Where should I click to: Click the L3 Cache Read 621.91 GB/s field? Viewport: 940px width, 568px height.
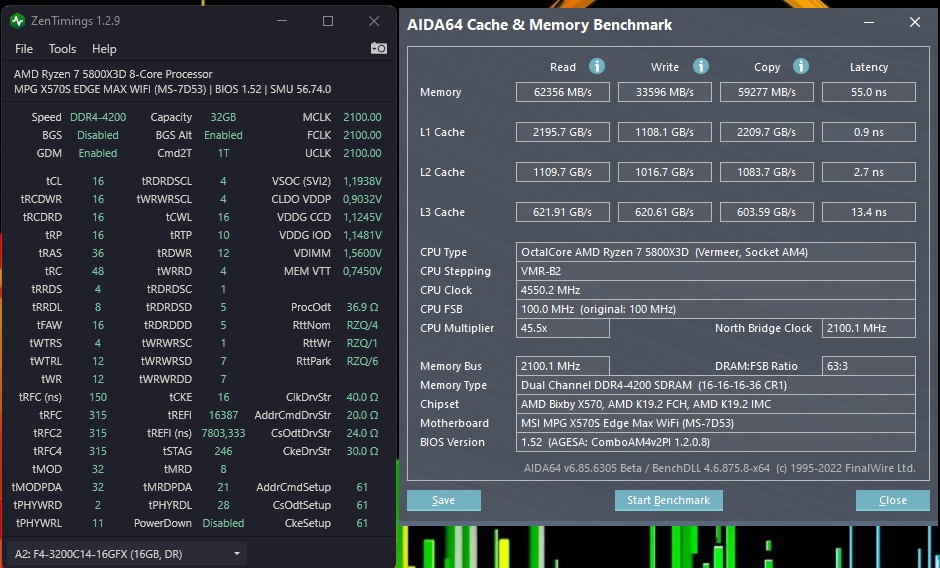coord(563,212)
